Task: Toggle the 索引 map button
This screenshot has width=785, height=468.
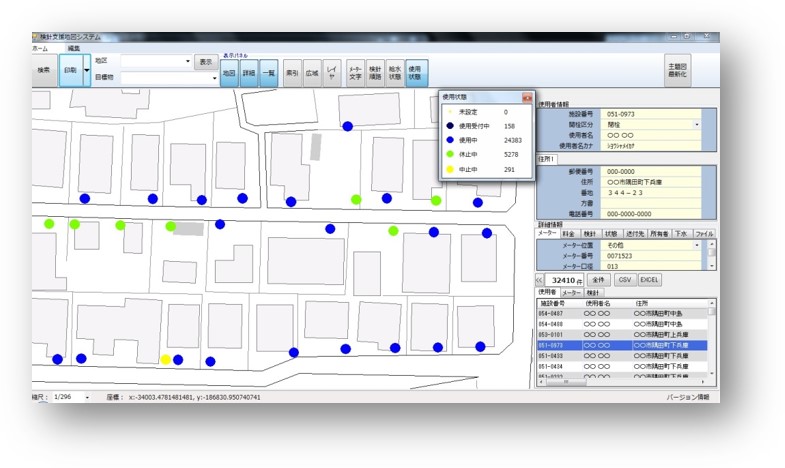Action: (x=292, y=73)
